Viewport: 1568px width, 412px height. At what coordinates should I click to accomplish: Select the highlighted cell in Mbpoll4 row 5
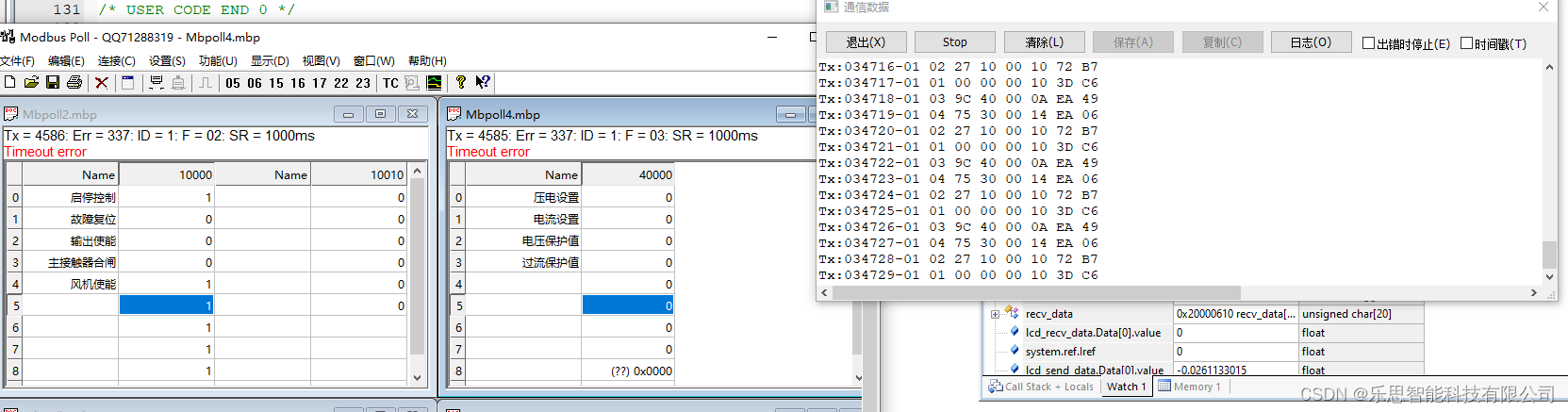pos(629,305)
